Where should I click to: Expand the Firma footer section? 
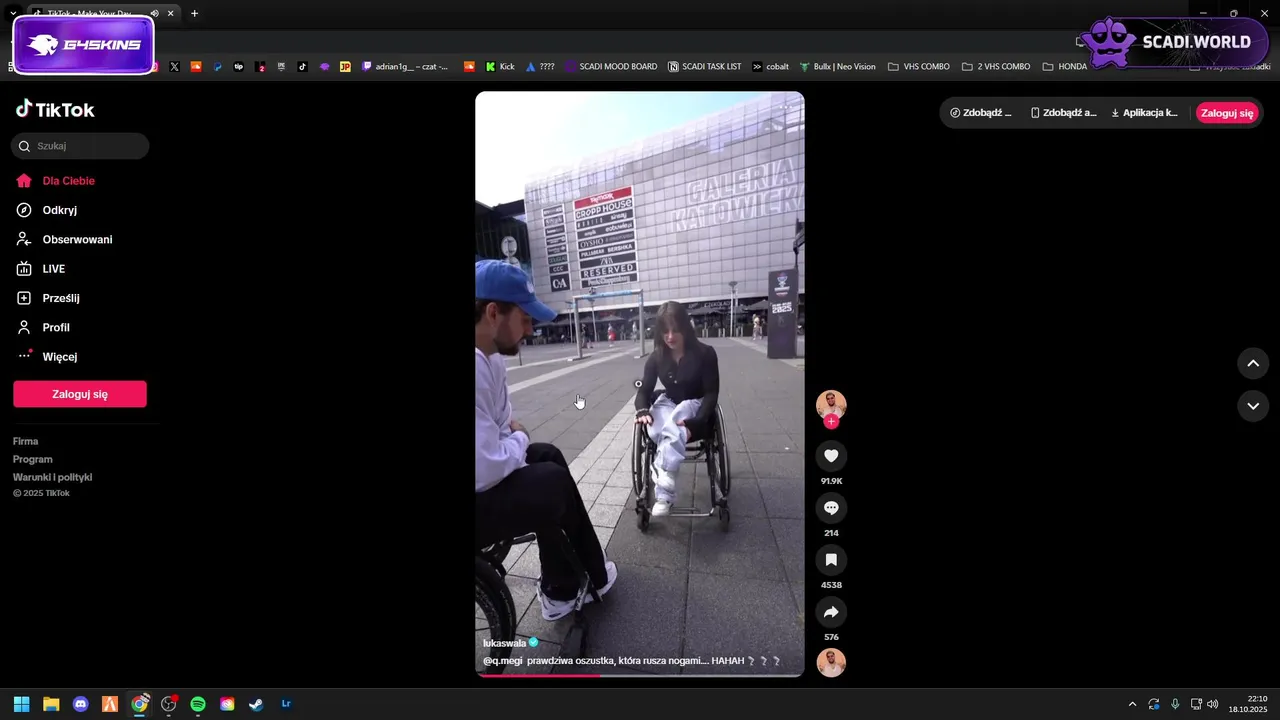click(x=26, y=441)
